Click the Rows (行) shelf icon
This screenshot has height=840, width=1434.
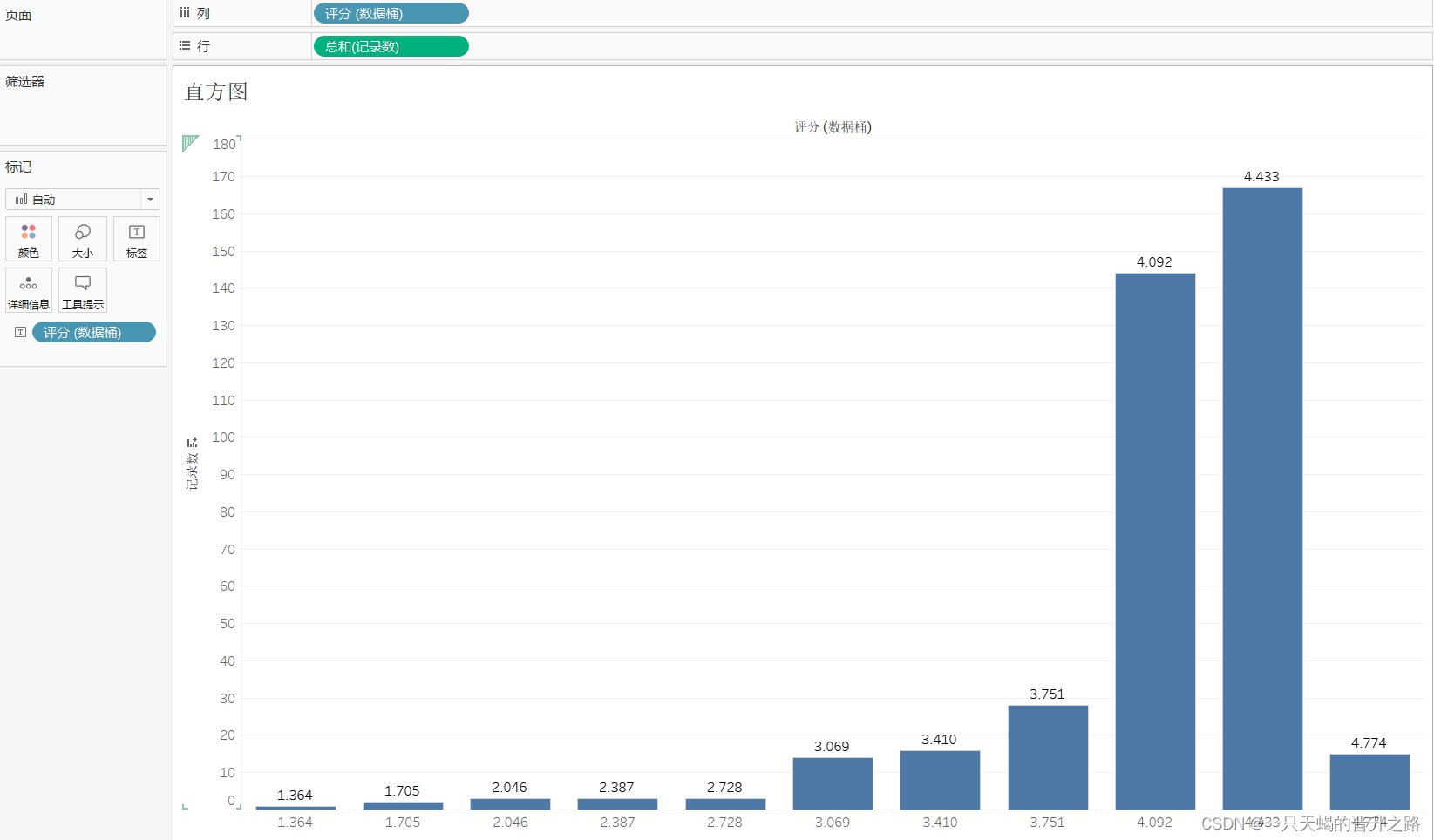(x=185, y=45)
